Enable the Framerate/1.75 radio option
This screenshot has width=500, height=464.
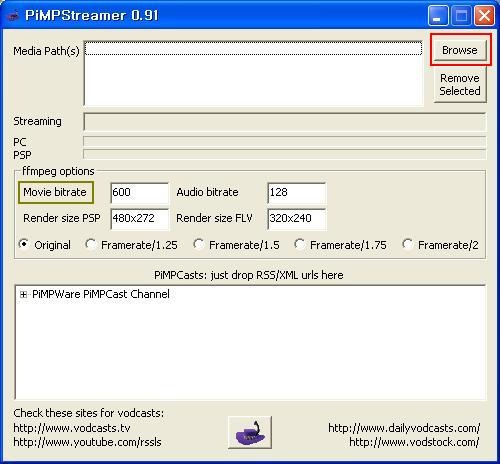tap(299, 244)
